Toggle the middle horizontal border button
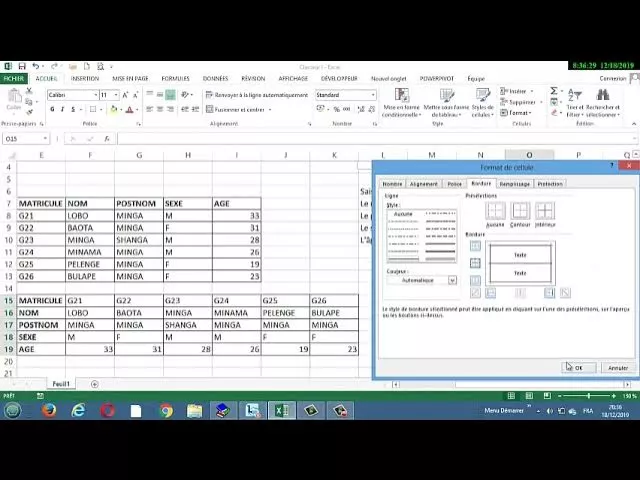 (x=475, y=263)
